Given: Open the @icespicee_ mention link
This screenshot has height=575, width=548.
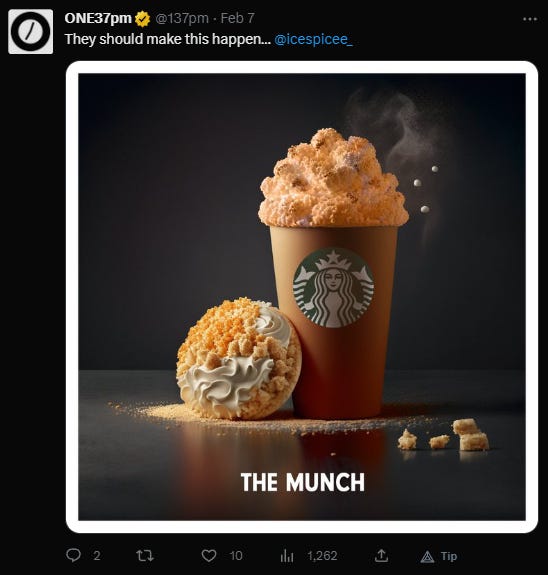Looking at the screenshot, I should click(x=313, y=39).
